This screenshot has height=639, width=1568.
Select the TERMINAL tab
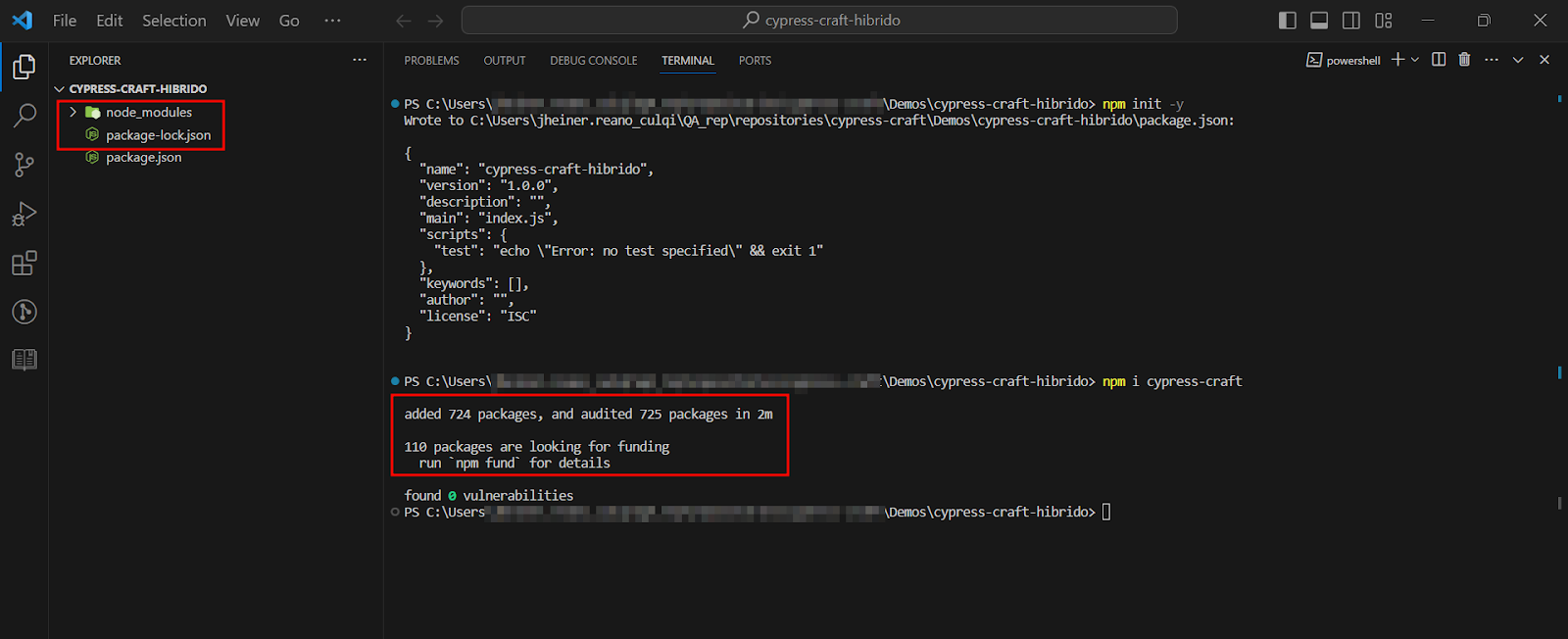tap(688, 61)
